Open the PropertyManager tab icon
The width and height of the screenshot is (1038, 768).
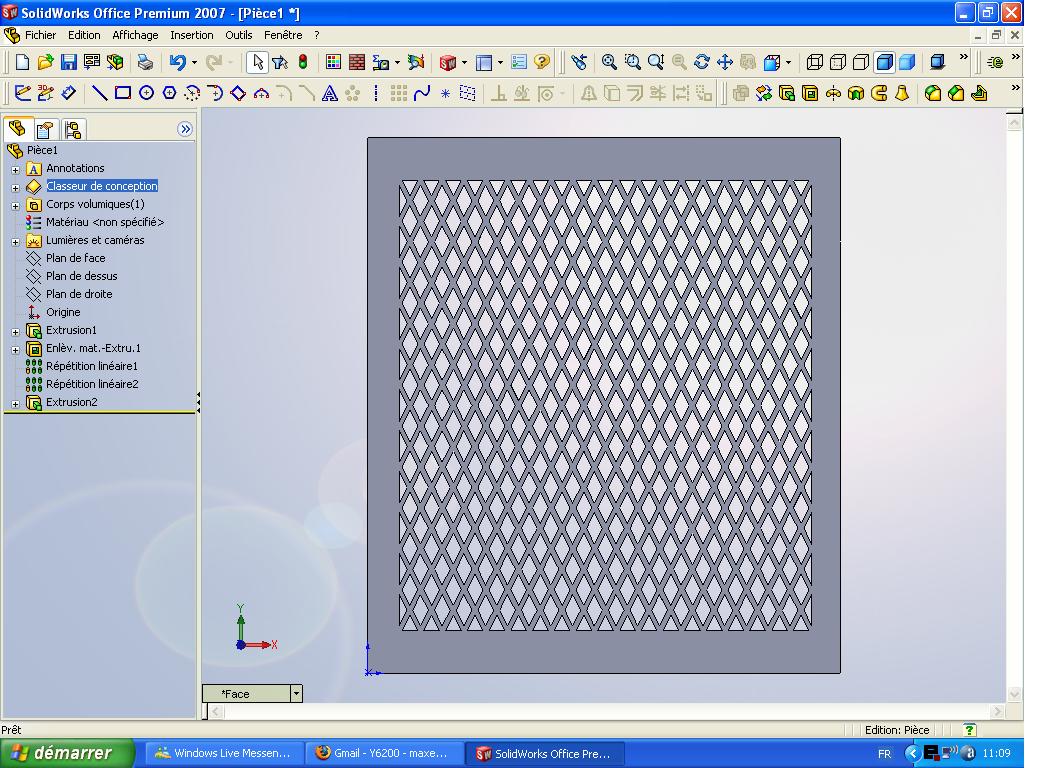[x=45, y=129]
